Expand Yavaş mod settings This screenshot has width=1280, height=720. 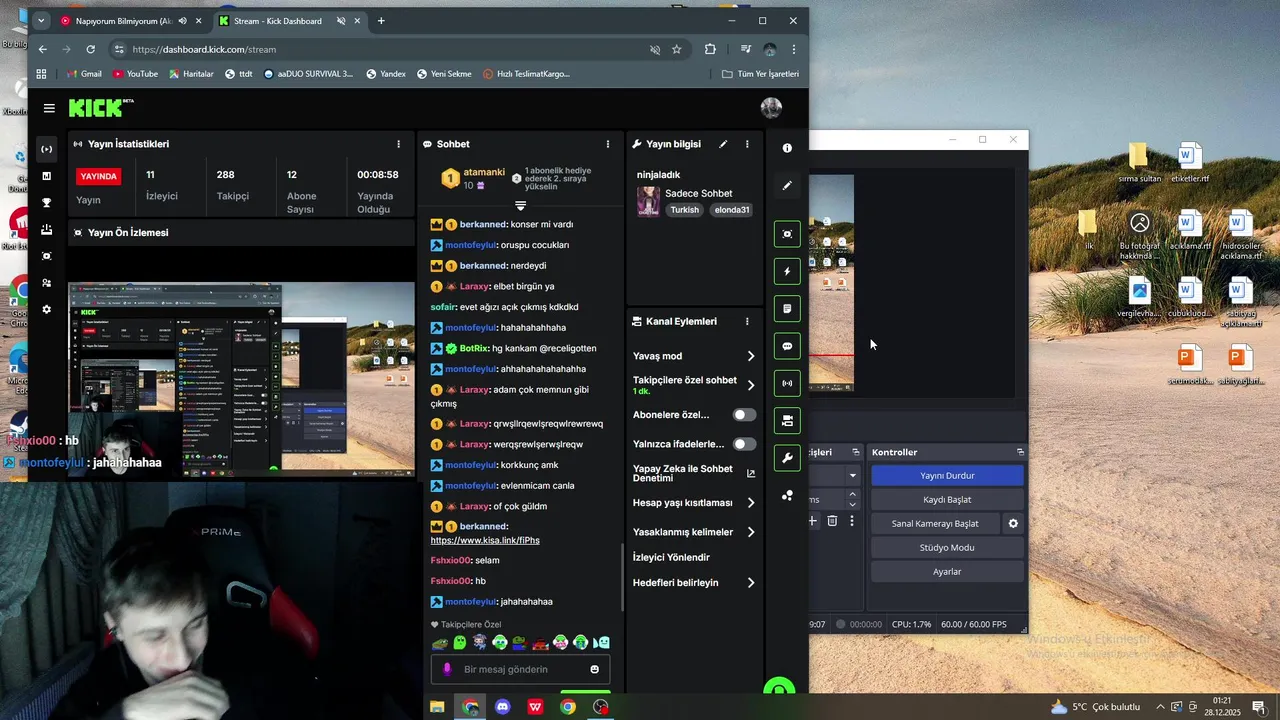tap(750, 356)
